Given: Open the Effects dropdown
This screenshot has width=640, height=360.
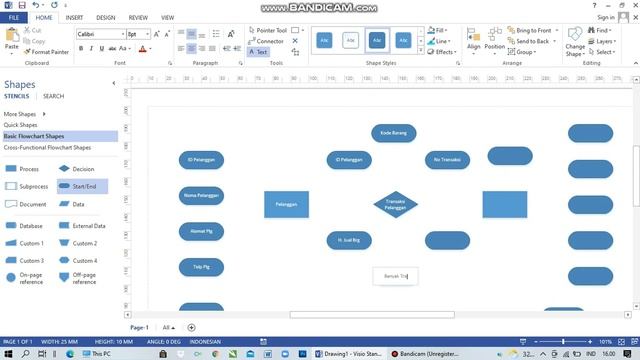Looking at the screenshot, I should 442,52.
